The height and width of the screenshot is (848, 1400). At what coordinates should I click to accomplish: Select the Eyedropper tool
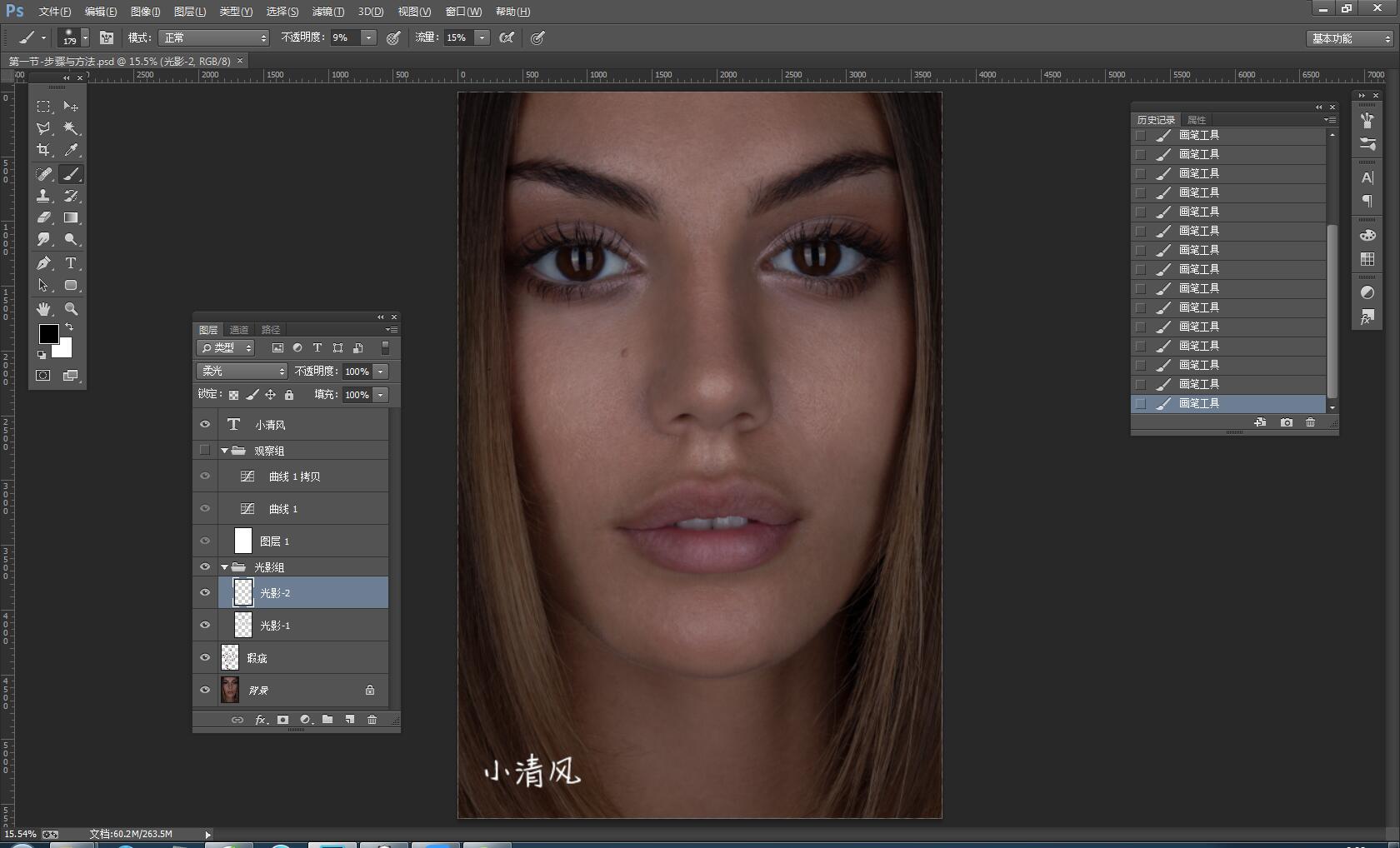[x=72, y=150]
